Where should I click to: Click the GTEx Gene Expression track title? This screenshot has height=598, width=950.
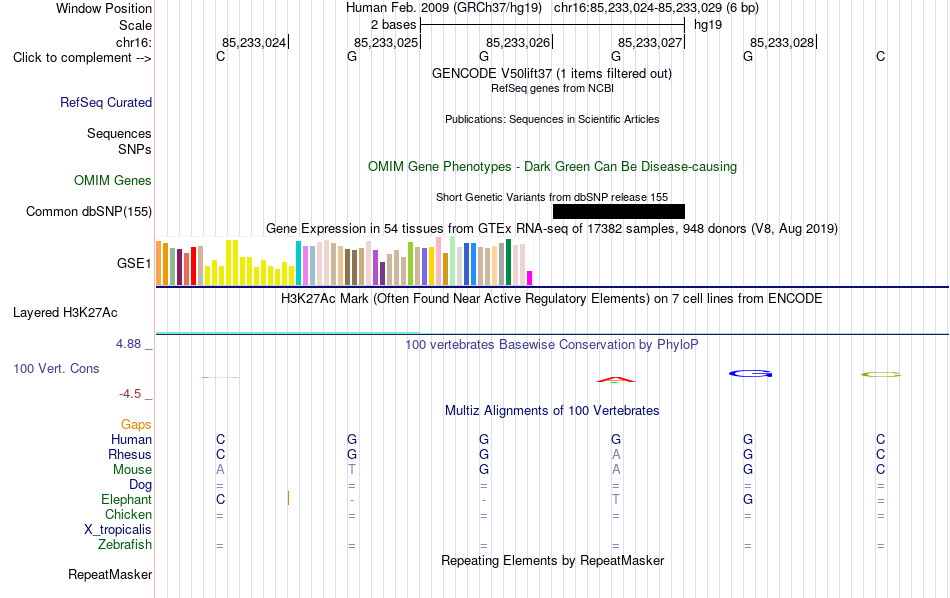point(551,229)
